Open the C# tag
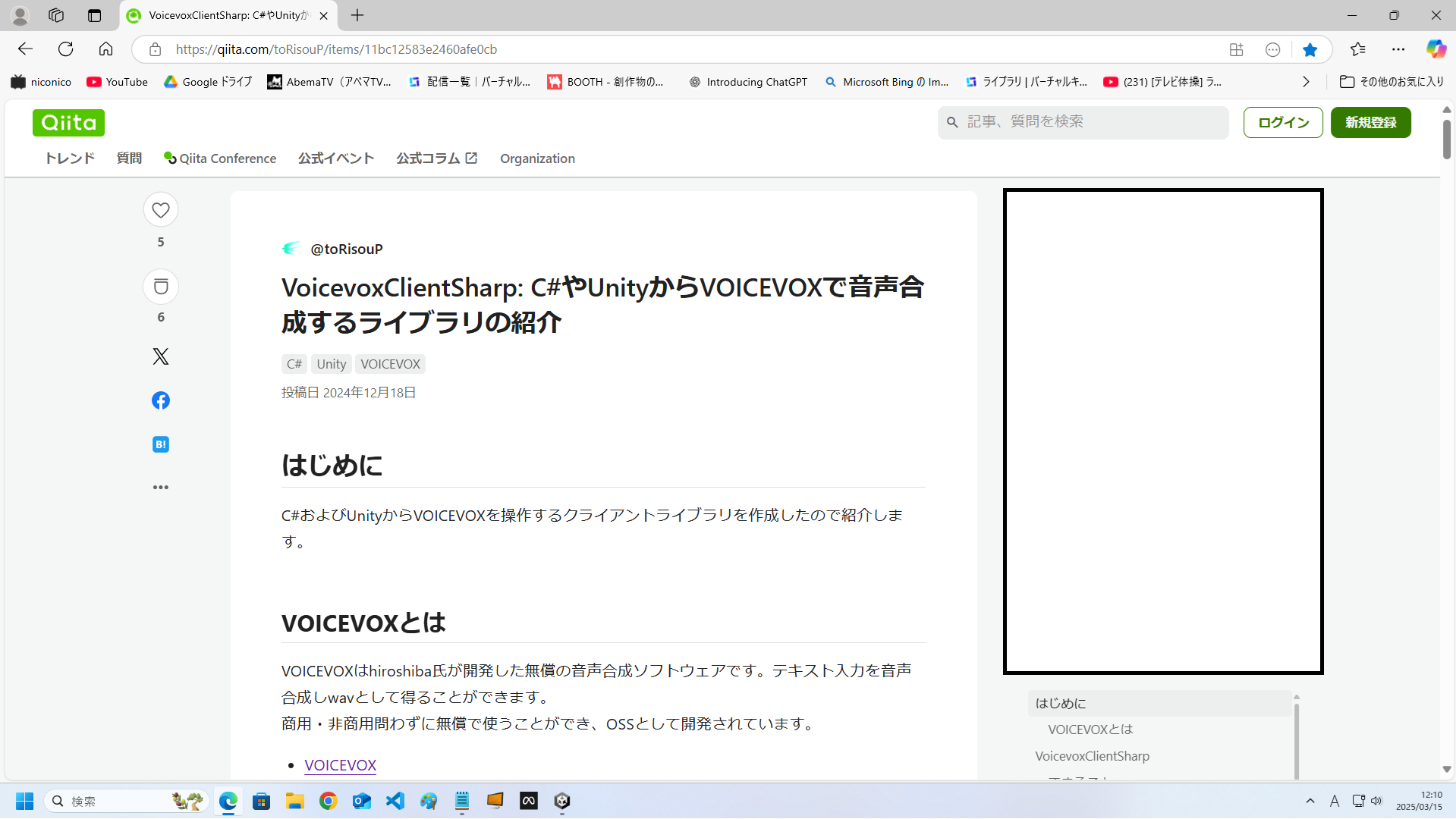The width and height of the screenshot is (1456, 819). (x=294, y=364)
